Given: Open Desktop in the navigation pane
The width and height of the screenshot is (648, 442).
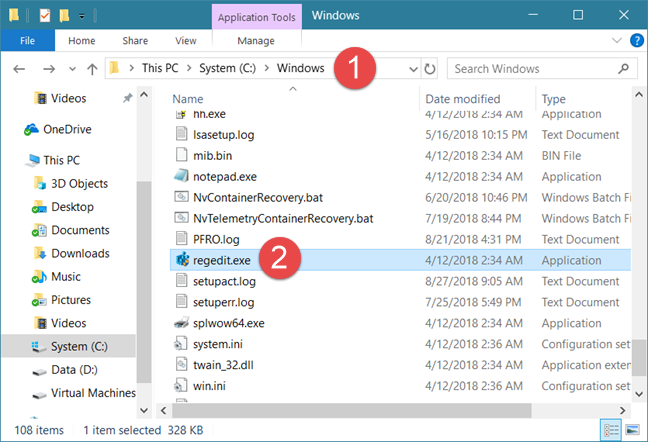Looking at the screenshot, I should [72, 207].
